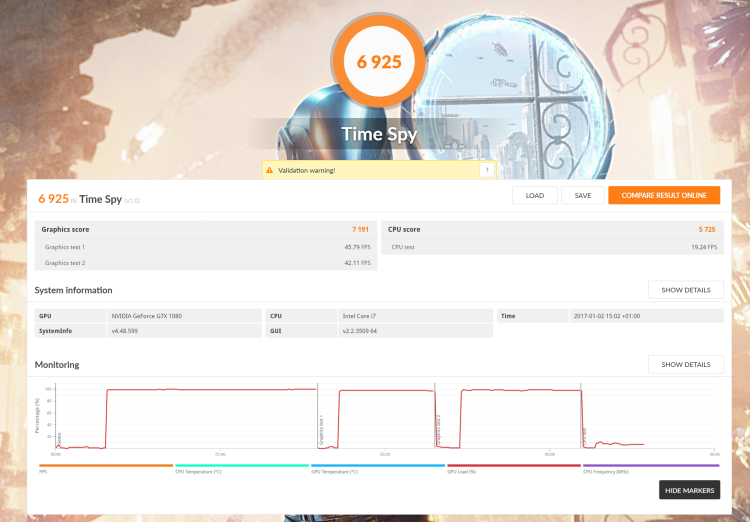Screen dimensions: 750x522
Task: Click the SystemInfo version v4.48.599
Action: (124, 331)
